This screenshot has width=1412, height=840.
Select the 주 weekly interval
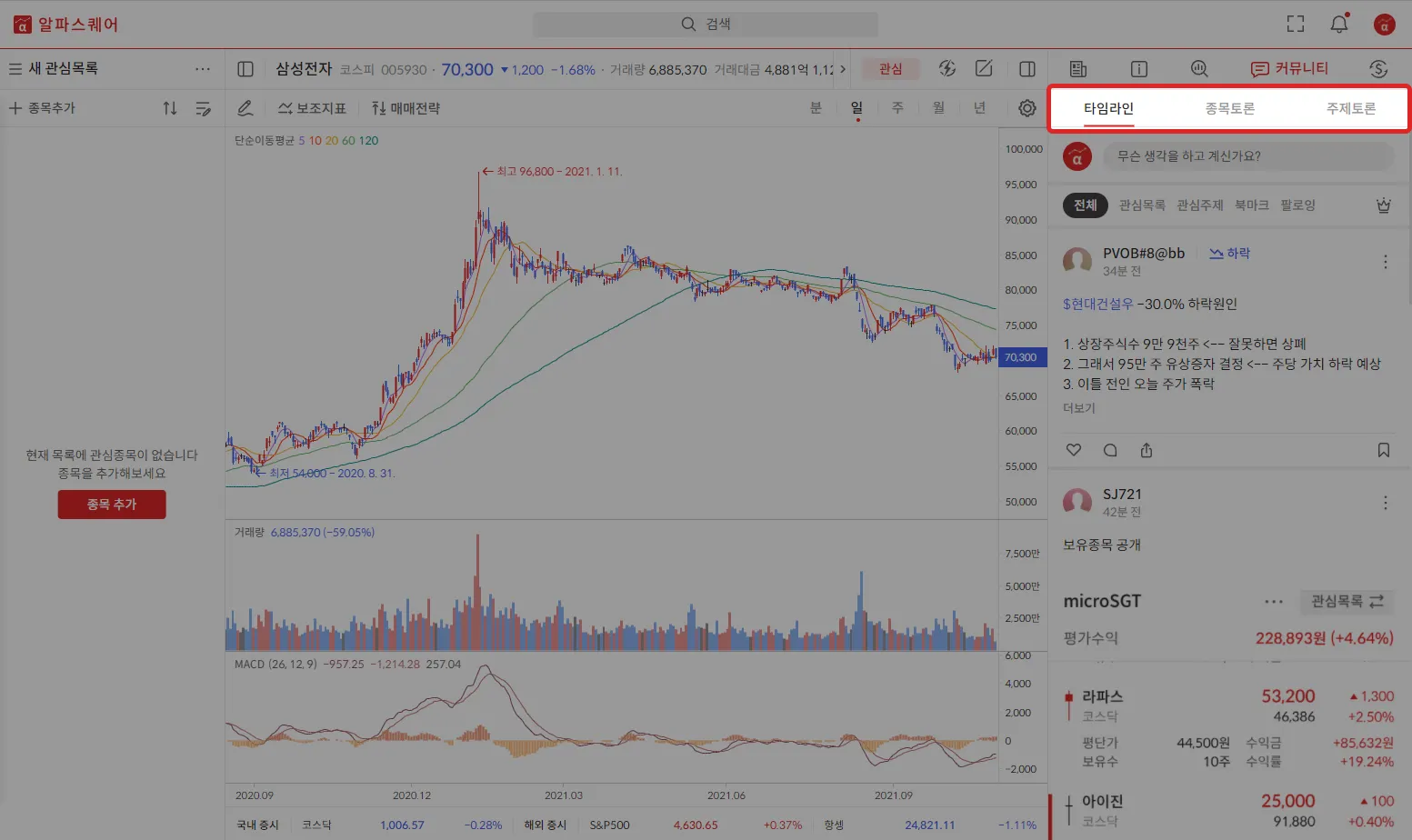[897, 108]
